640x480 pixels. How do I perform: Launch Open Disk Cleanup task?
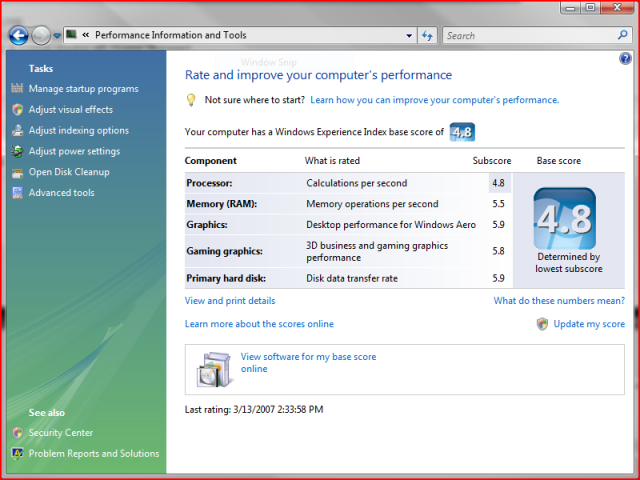click(69, 172)
